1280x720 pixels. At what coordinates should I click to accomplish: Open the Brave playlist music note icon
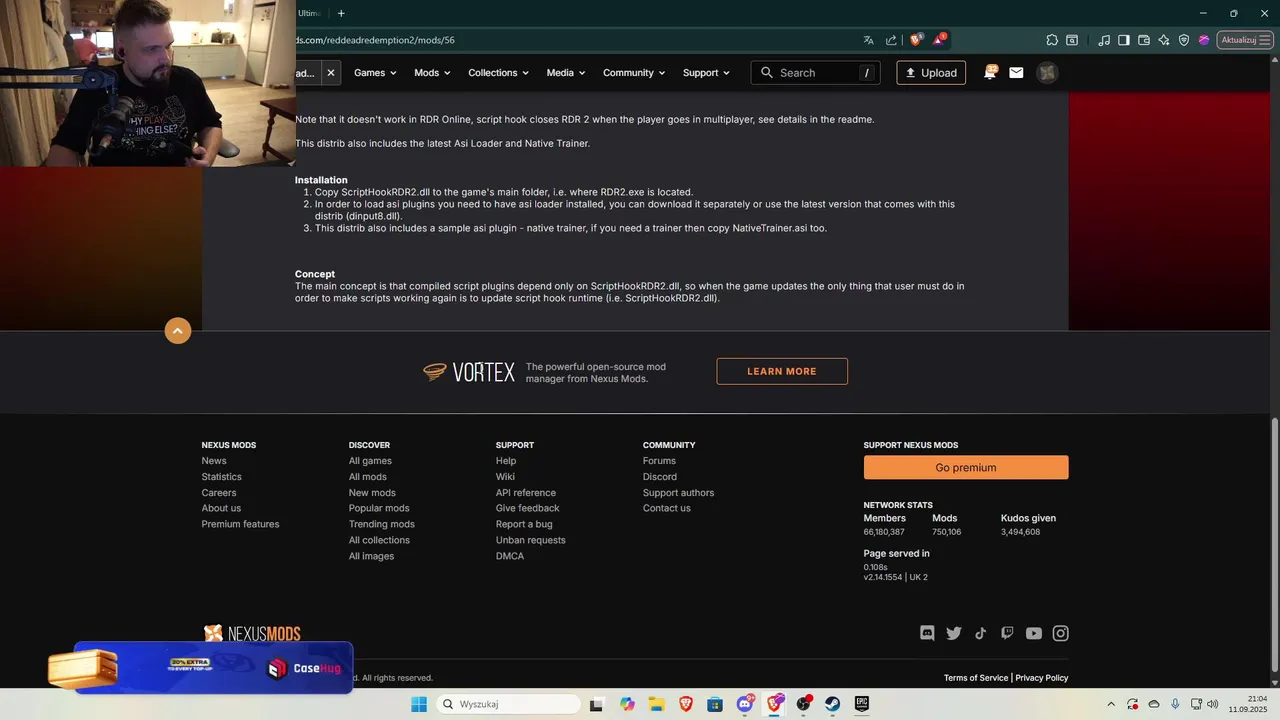1104,40
